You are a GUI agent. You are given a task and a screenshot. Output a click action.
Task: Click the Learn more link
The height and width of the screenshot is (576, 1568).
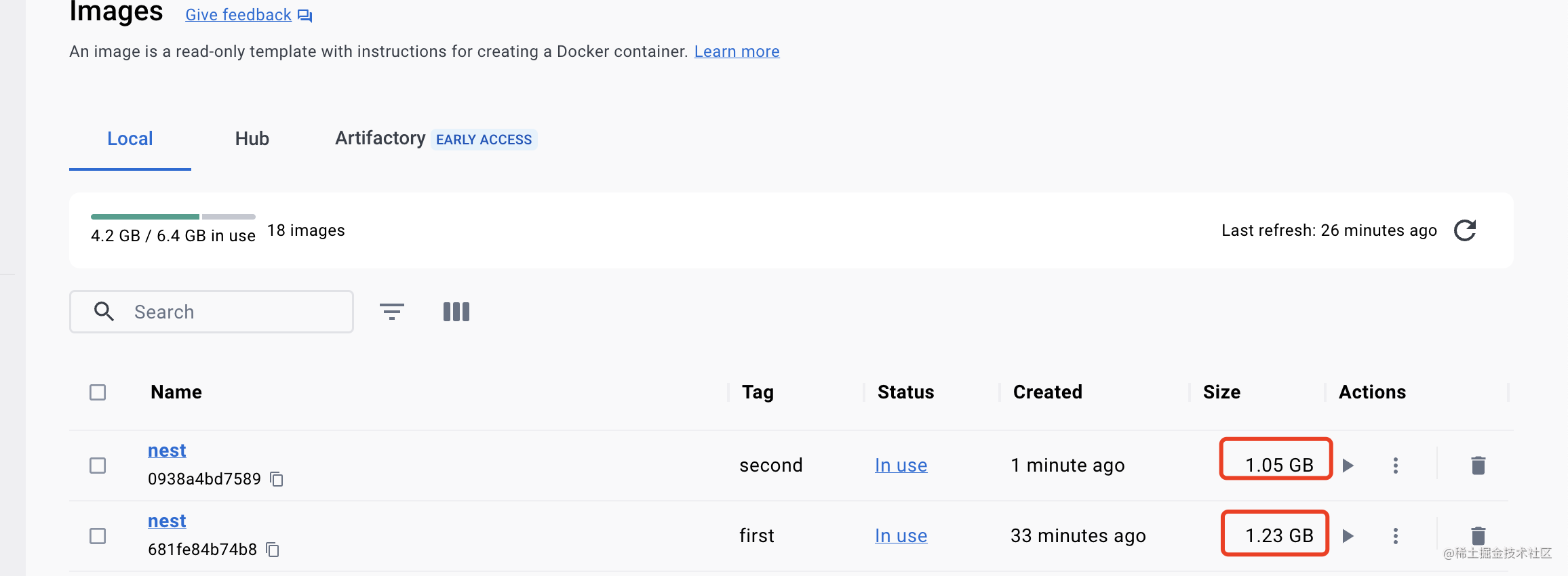tap(737, 52)
